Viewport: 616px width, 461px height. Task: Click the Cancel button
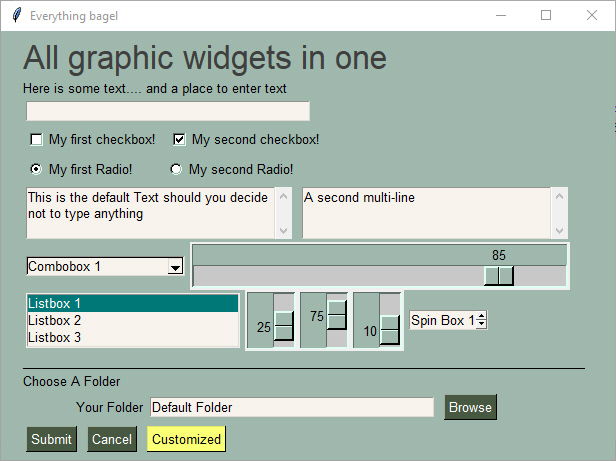click(112, 439)
